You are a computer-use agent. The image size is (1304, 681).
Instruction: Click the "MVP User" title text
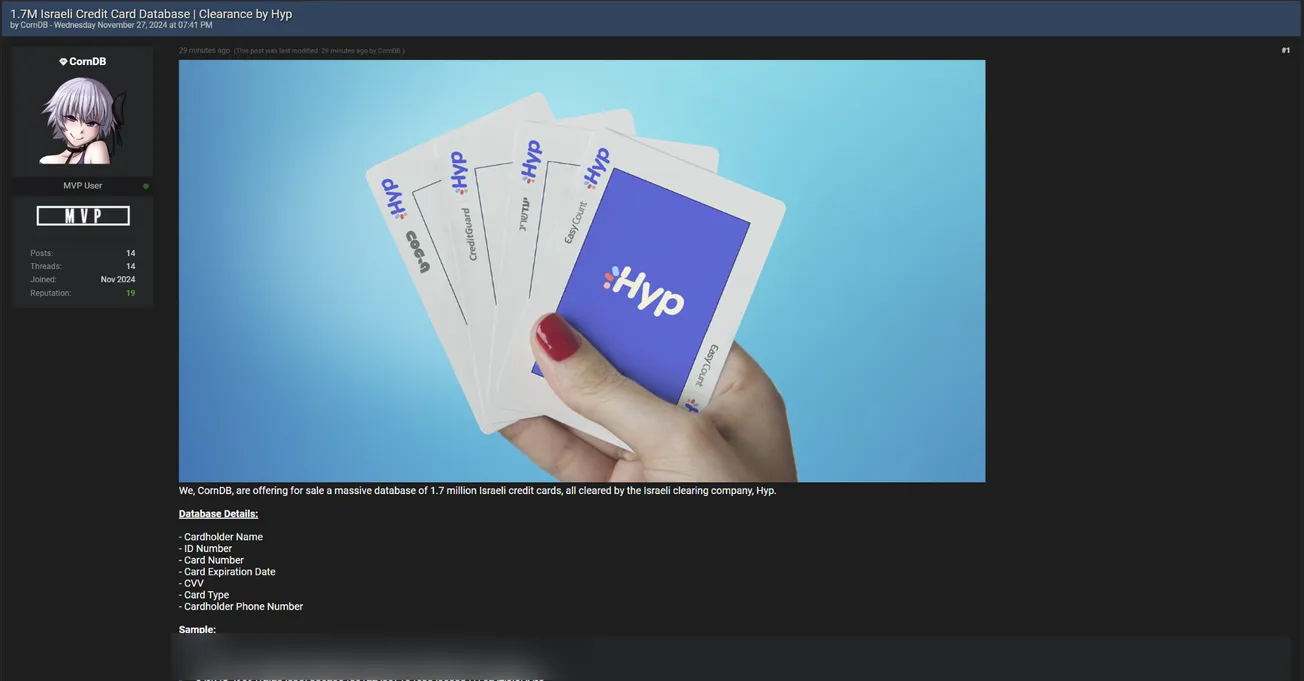[82, 186]
